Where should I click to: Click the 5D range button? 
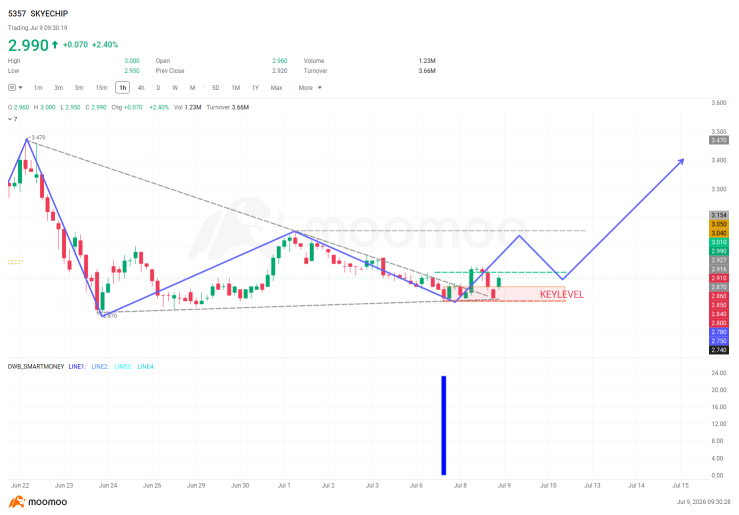coord(215,88)
